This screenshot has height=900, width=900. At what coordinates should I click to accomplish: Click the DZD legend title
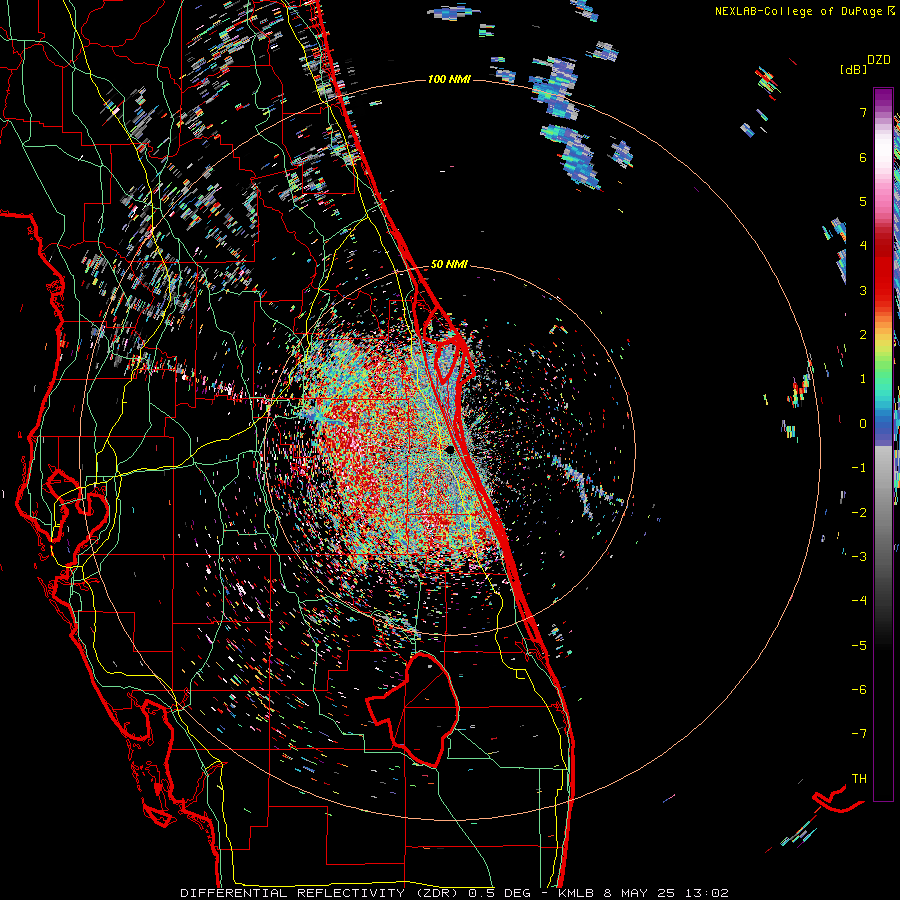point(879,60)
